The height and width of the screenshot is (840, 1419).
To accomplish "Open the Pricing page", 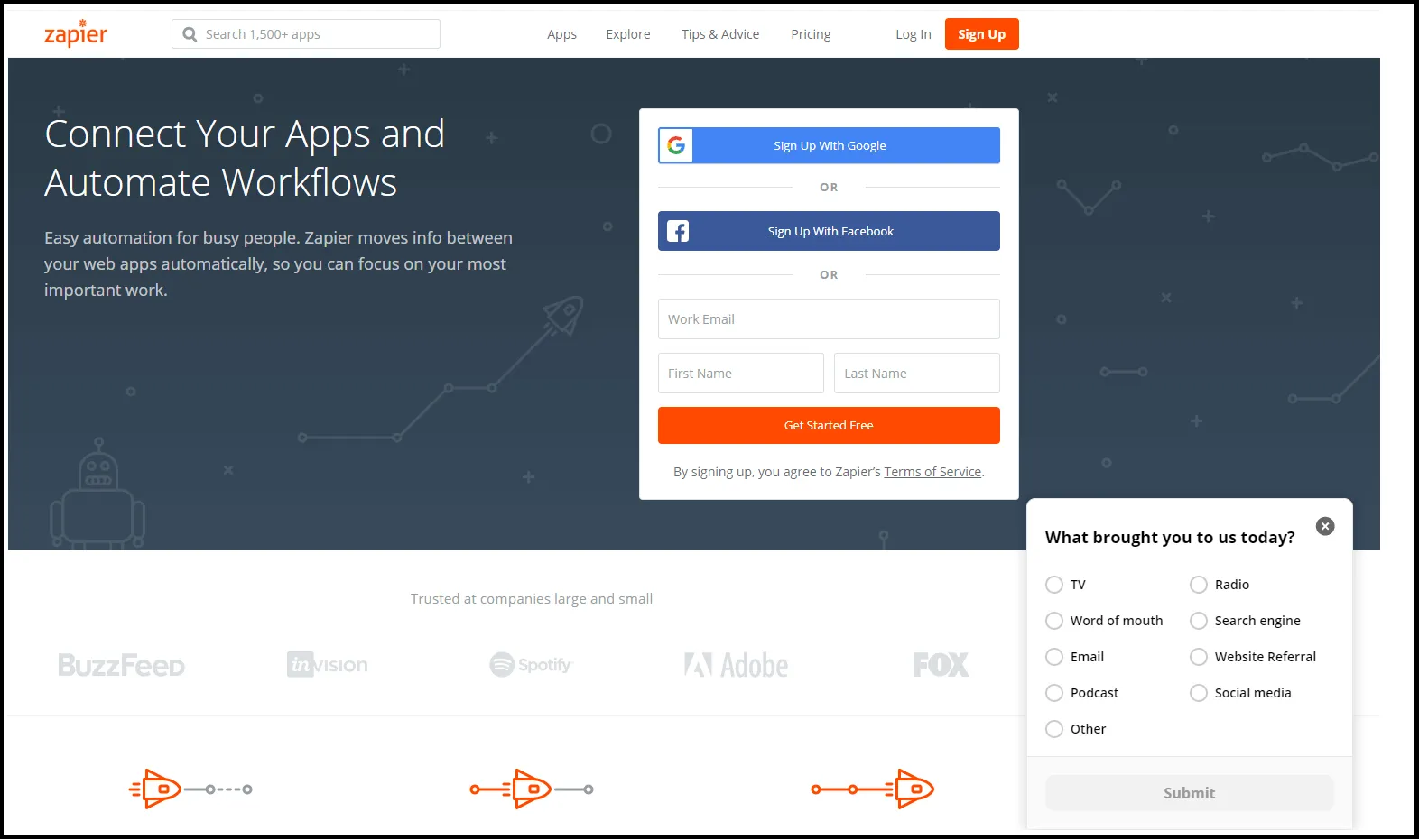I will point(811,34).
